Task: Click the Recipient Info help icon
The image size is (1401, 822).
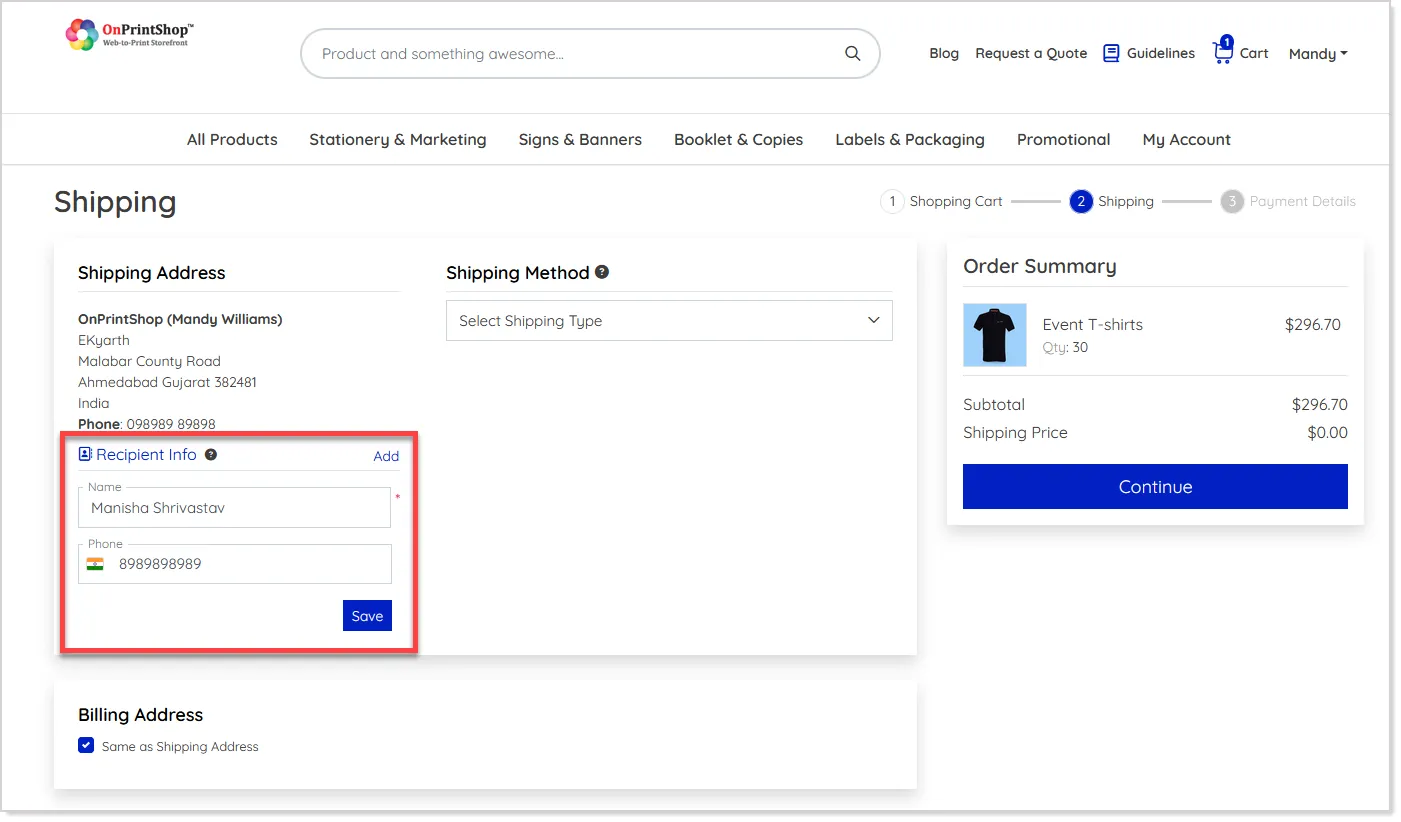Action: click(211, 455)
